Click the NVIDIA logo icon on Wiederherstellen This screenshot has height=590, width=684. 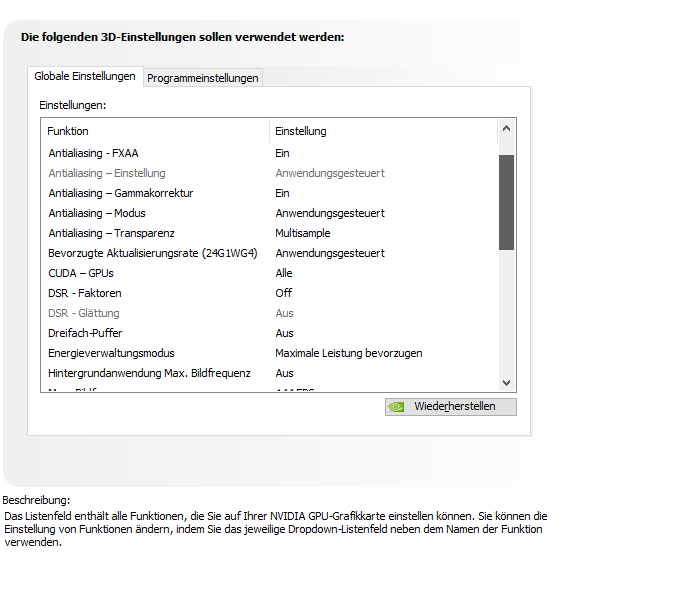(x=397, y=407)
